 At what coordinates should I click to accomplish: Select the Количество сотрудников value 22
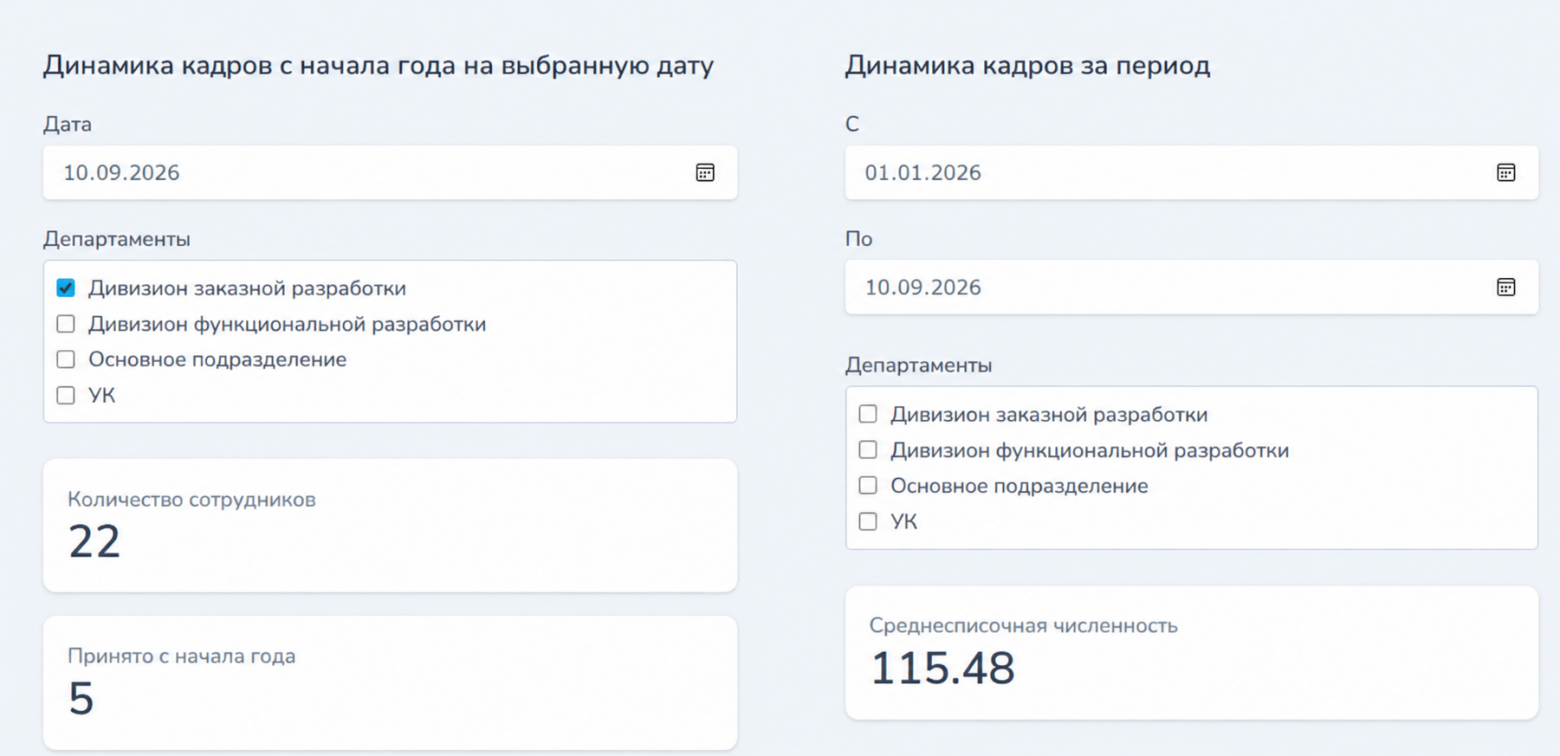click(x=95, y=542)
